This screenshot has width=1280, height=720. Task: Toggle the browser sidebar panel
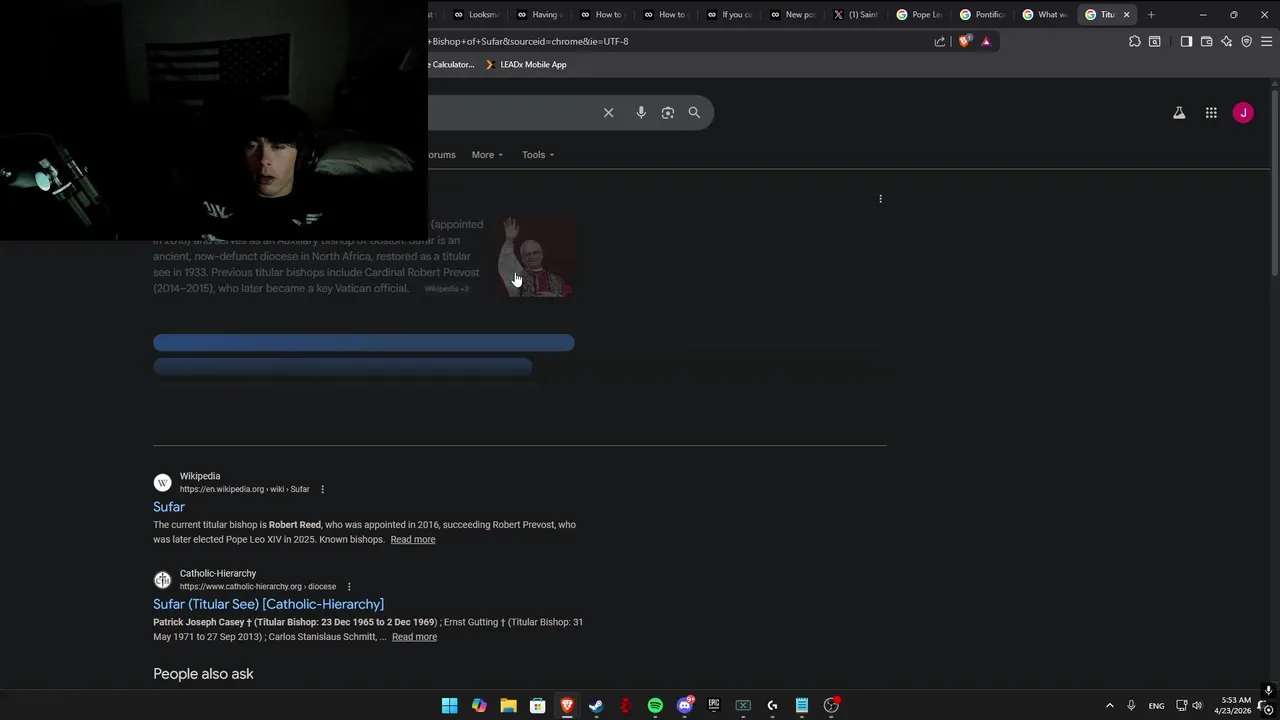pyautogui.click(x=1186, y=42)
